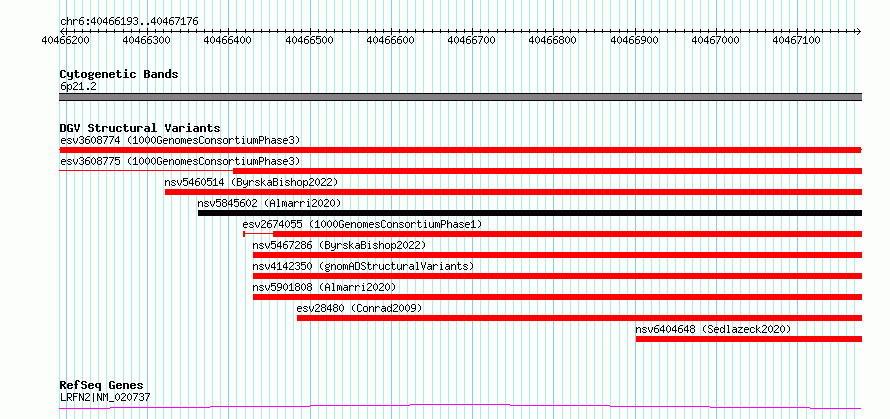Click the 40466200 ruler position label
This screenshot has height=419, width=890.
(66, 40)
